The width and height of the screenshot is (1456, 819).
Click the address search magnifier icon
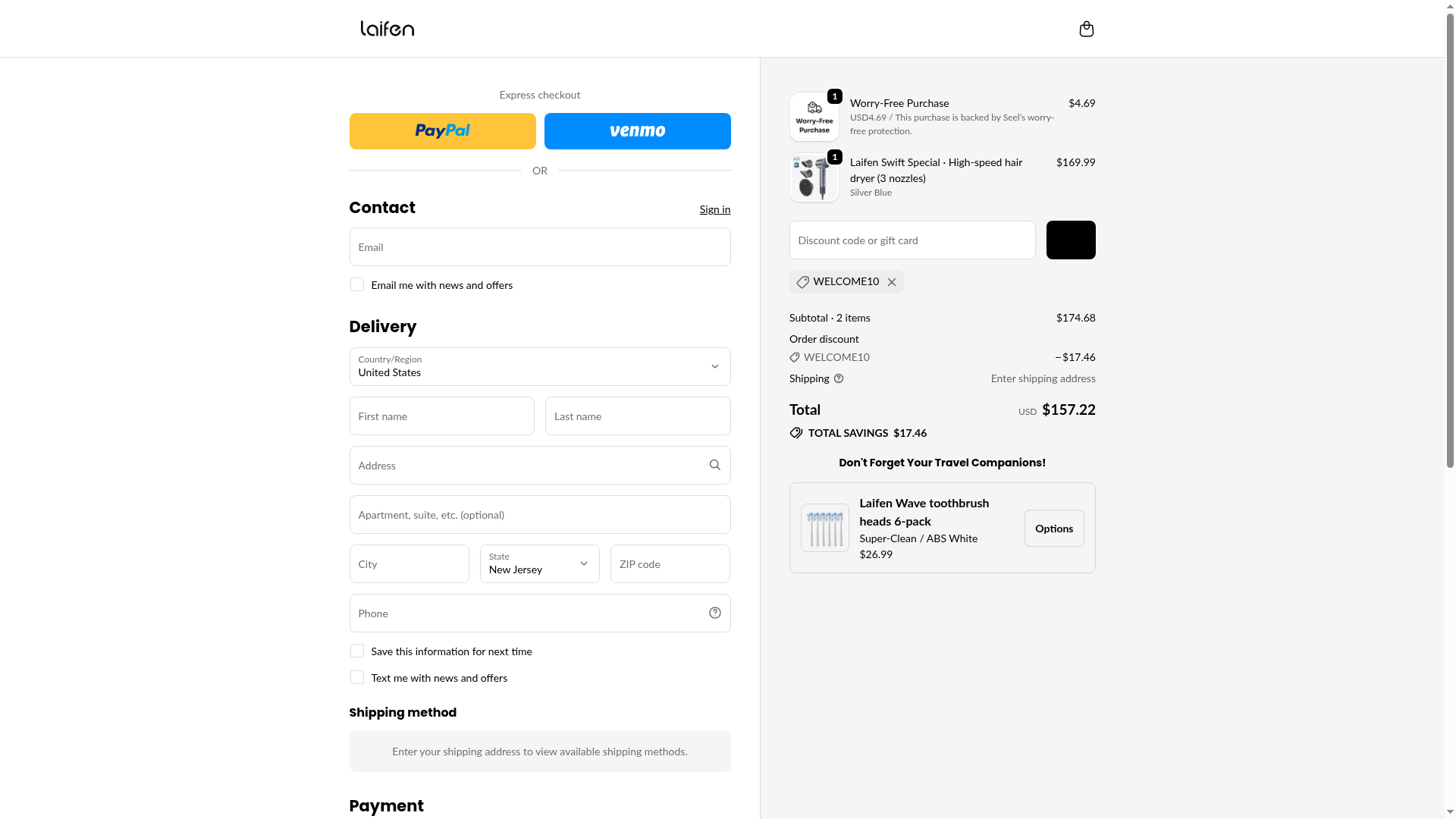pos(714,465)
